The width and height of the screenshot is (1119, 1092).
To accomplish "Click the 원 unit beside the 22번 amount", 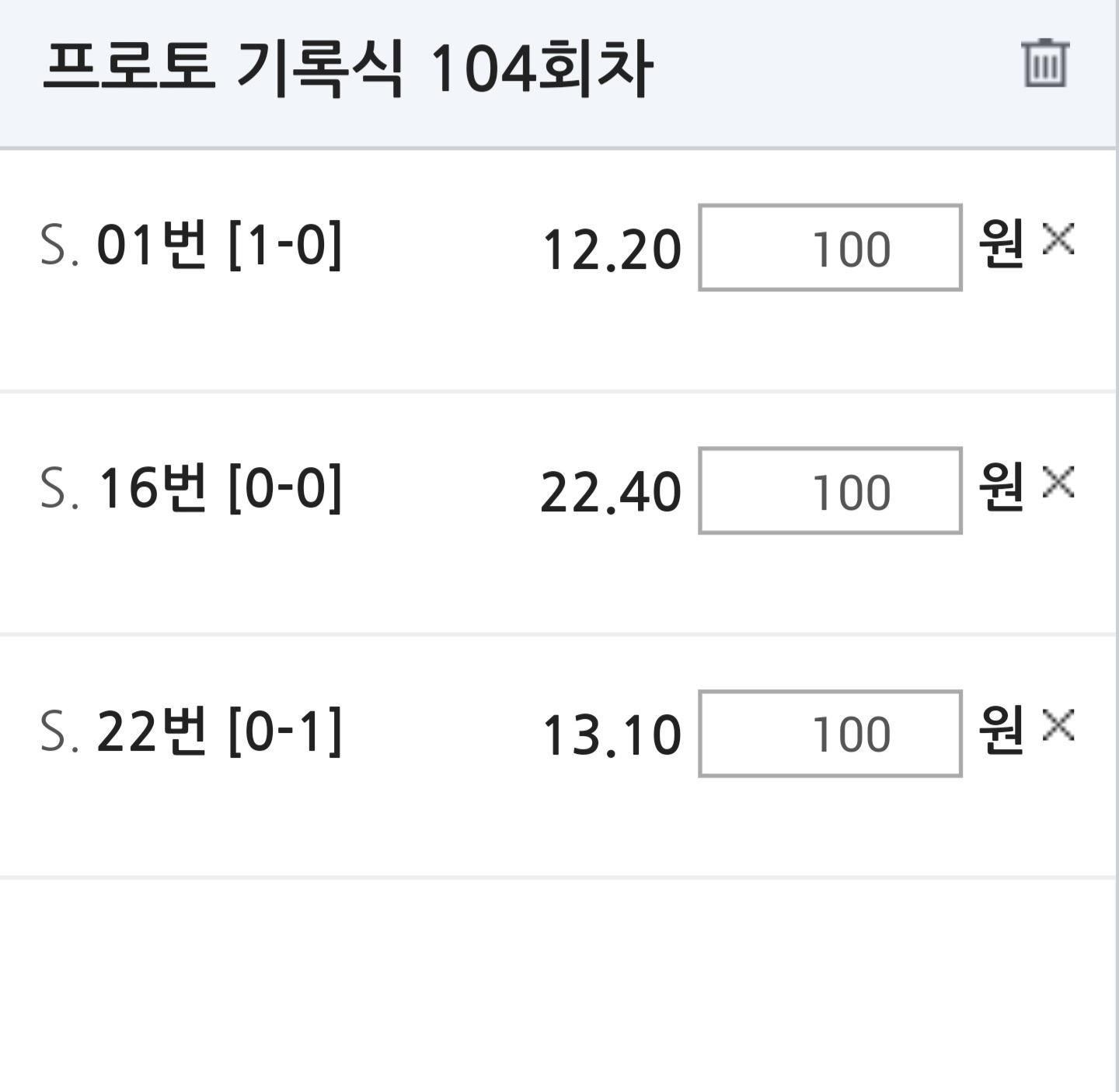I will point(1001,731).
